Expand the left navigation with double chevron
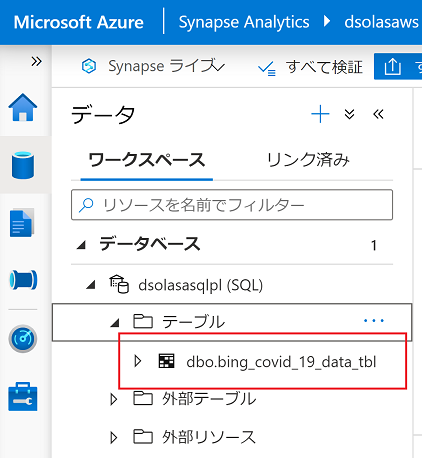422x458 pixels. point(36,61)
